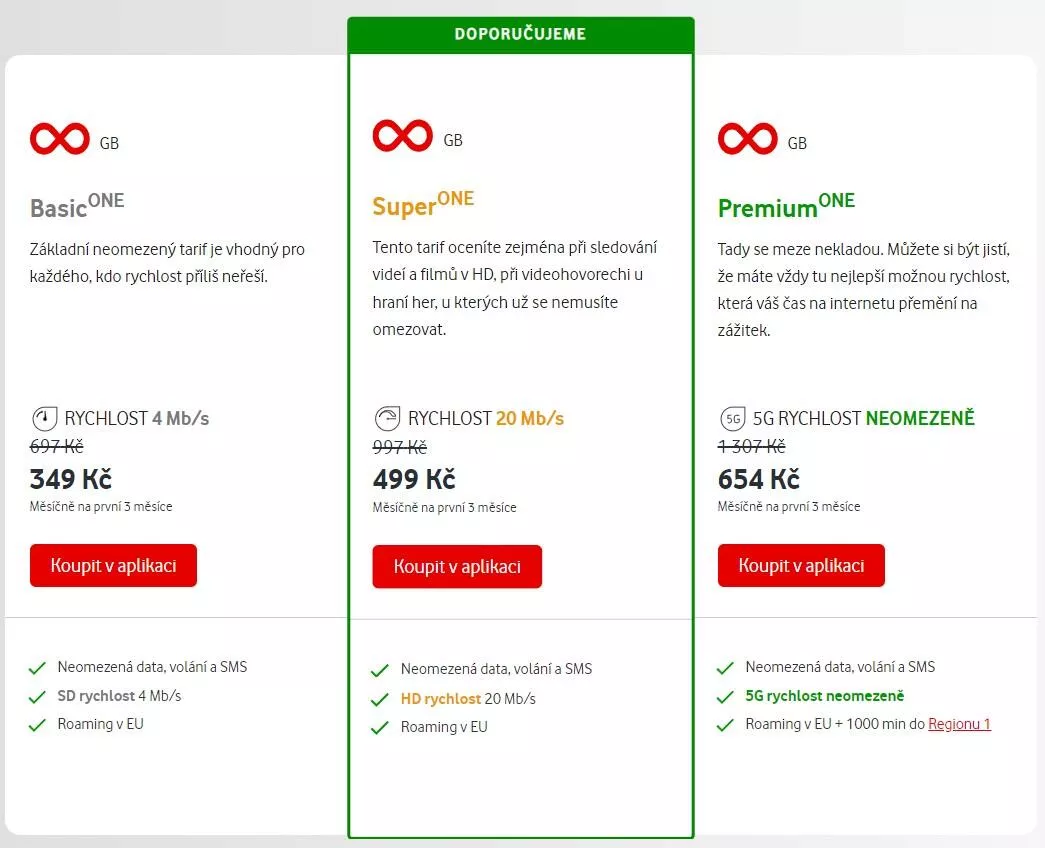Click the checkmark next to HD rychlost 20 Mb/s
Image resolution: width=1045 pixels, height=848 pixels.
(x=380, y=699)
